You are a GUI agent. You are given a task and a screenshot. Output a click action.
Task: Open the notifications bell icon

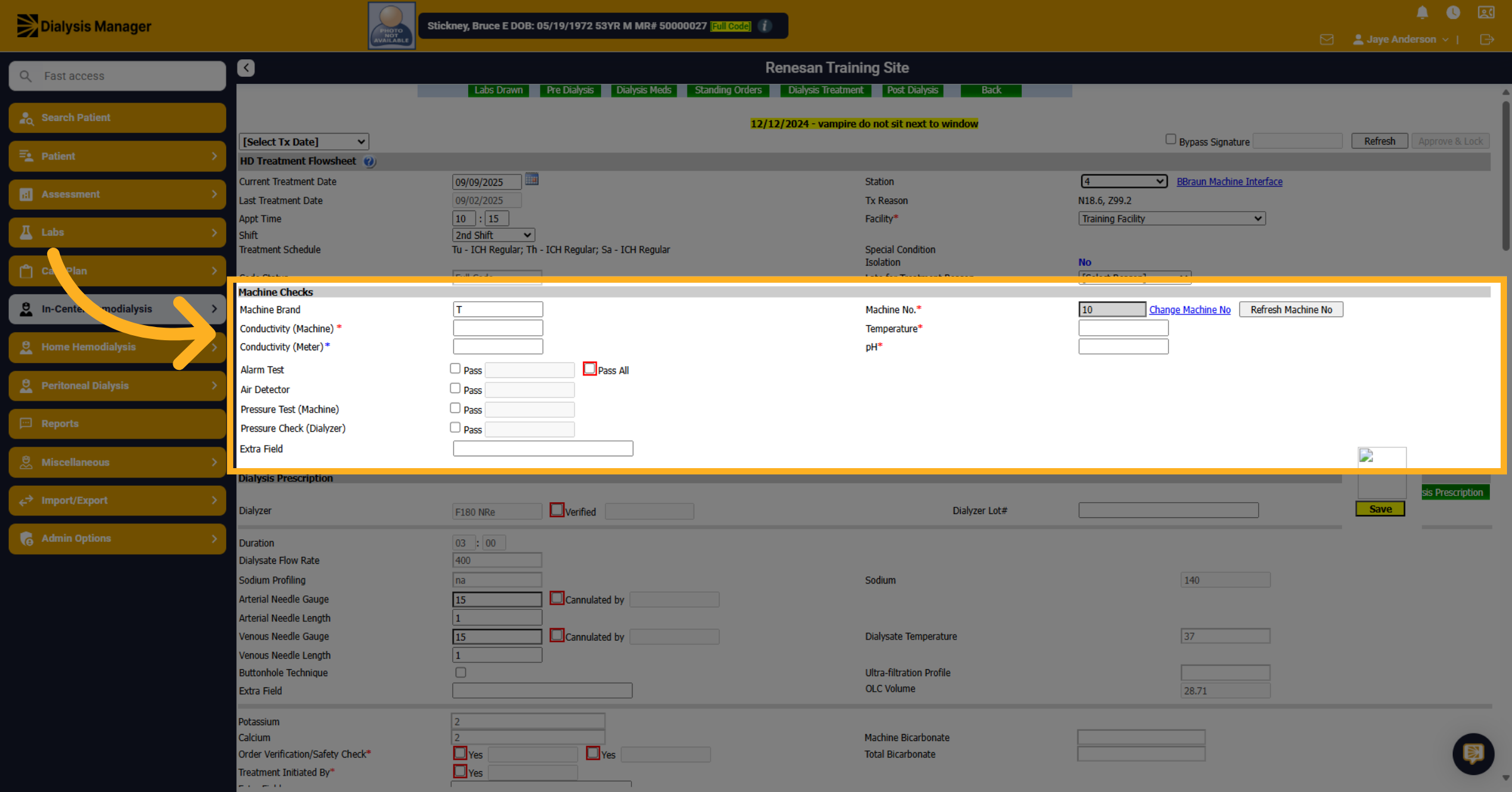click(1422, 13)
